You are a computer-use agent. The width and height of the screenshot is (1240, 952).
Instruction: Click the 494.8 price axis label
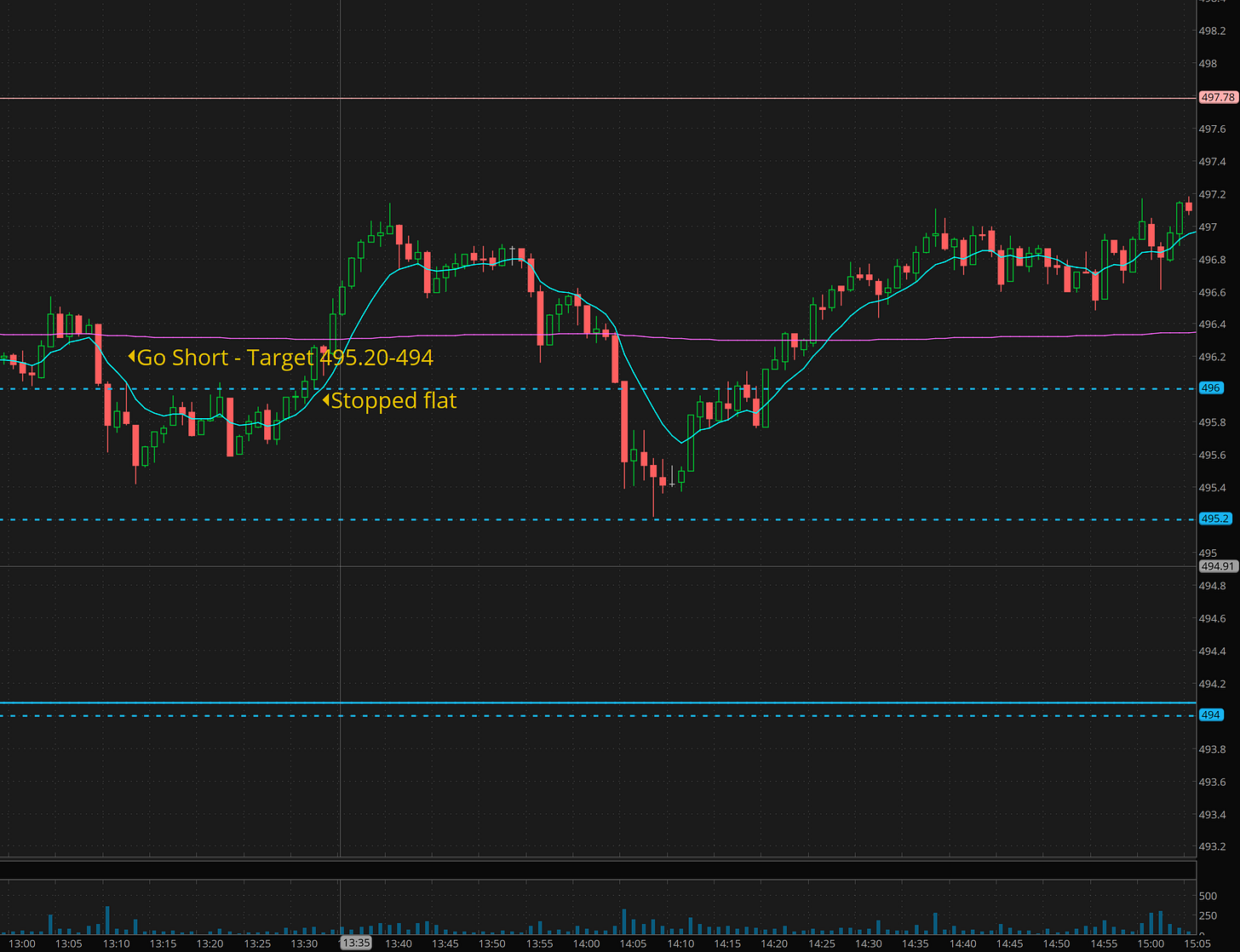coord(1212,586)
